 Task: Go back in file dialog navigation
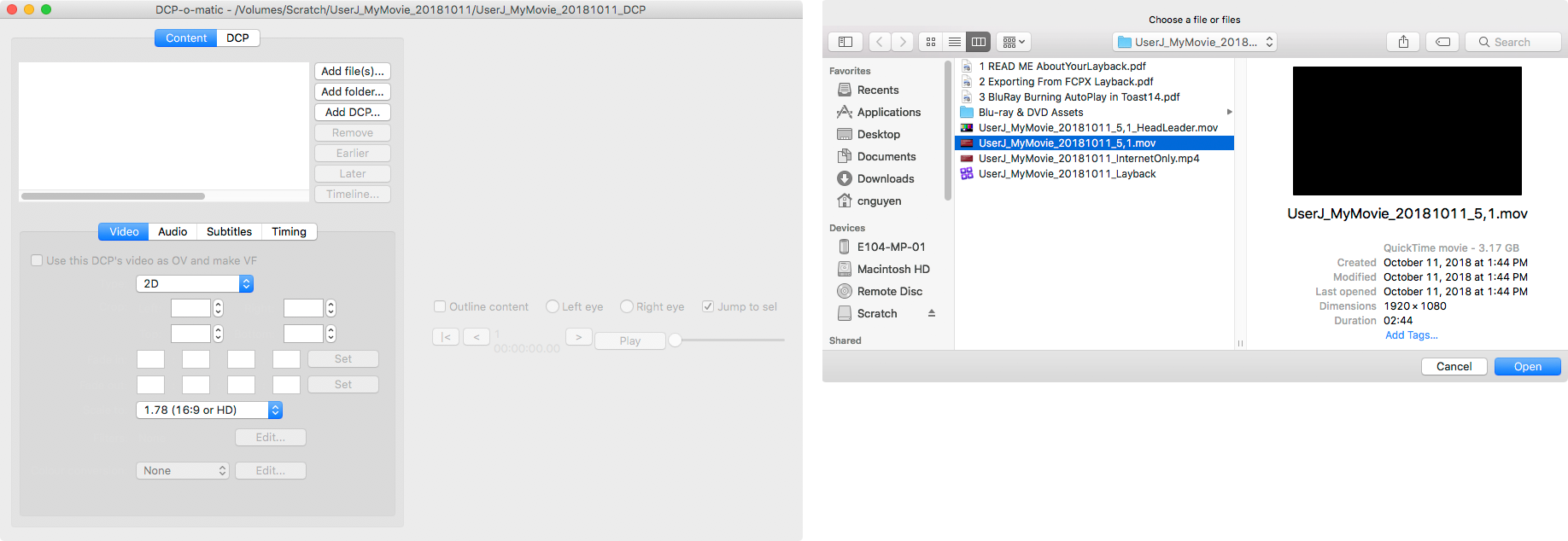tap(880, 42)
